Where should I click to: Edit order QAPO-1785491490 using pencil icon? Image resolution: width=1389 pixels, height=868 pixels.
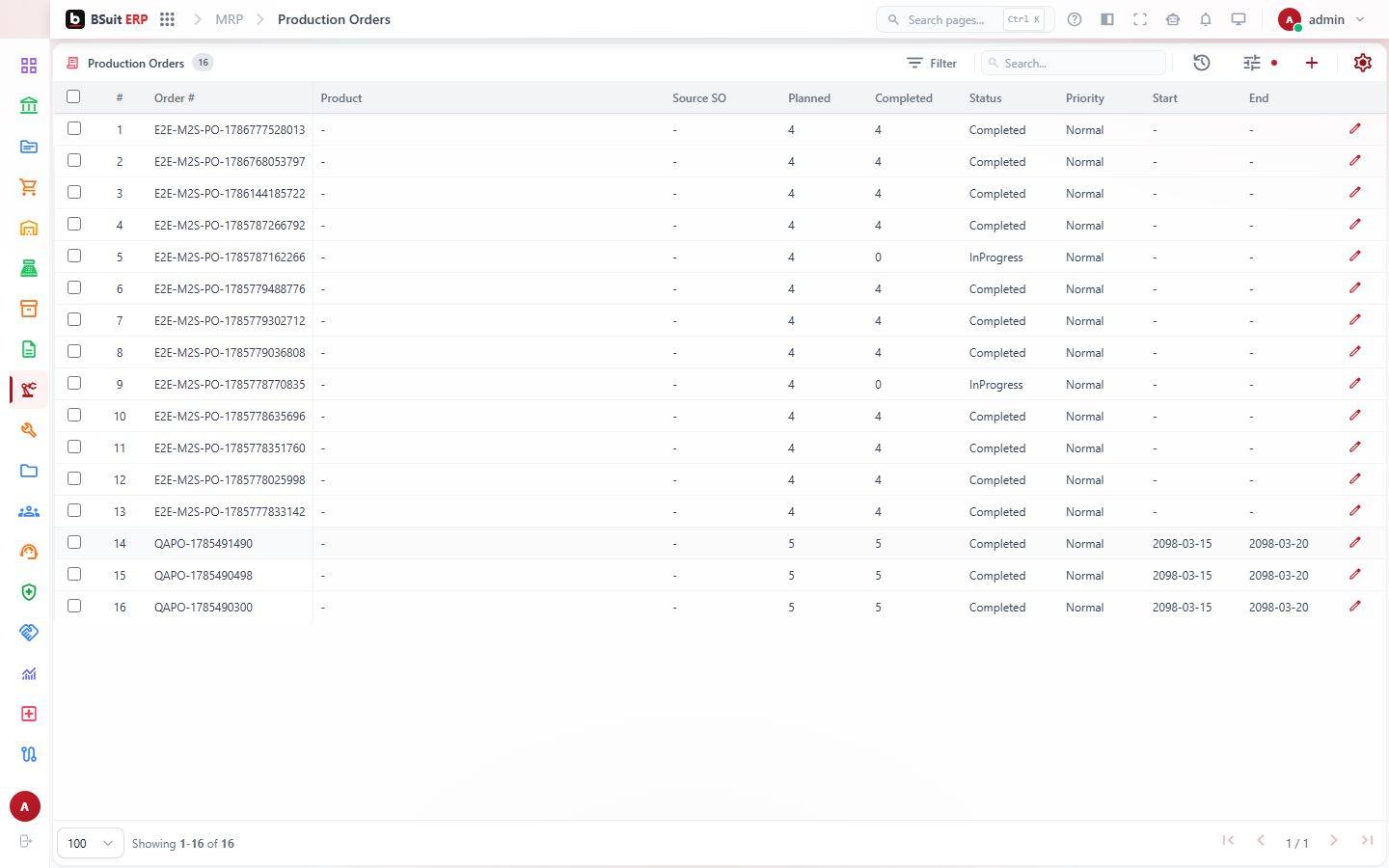click(1355, 543)
